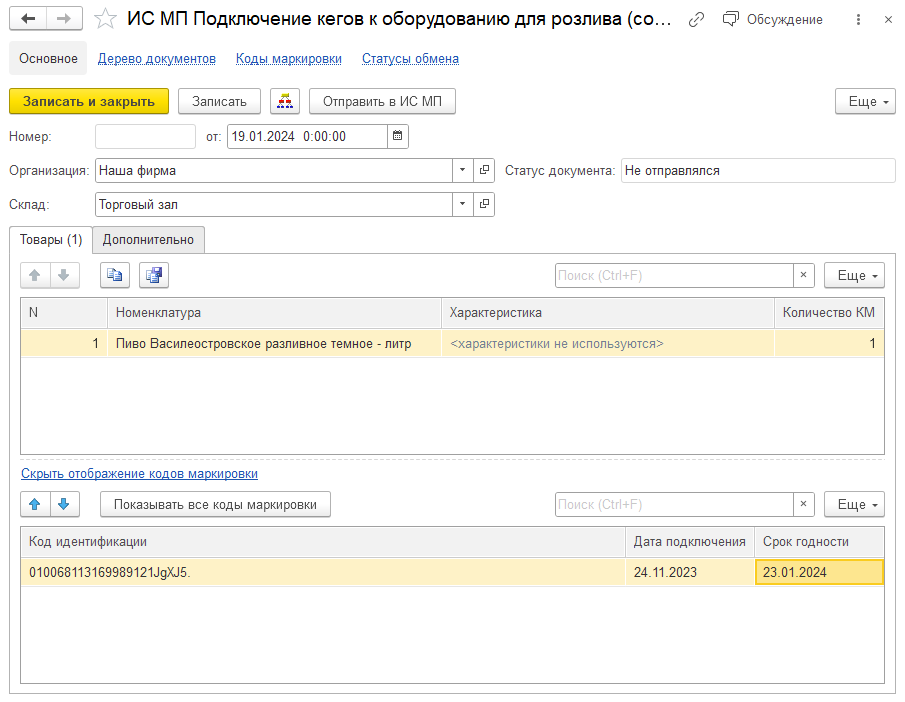Click the back navigation arrow
This screenshot has width=905, height=702.
point(28,19)
